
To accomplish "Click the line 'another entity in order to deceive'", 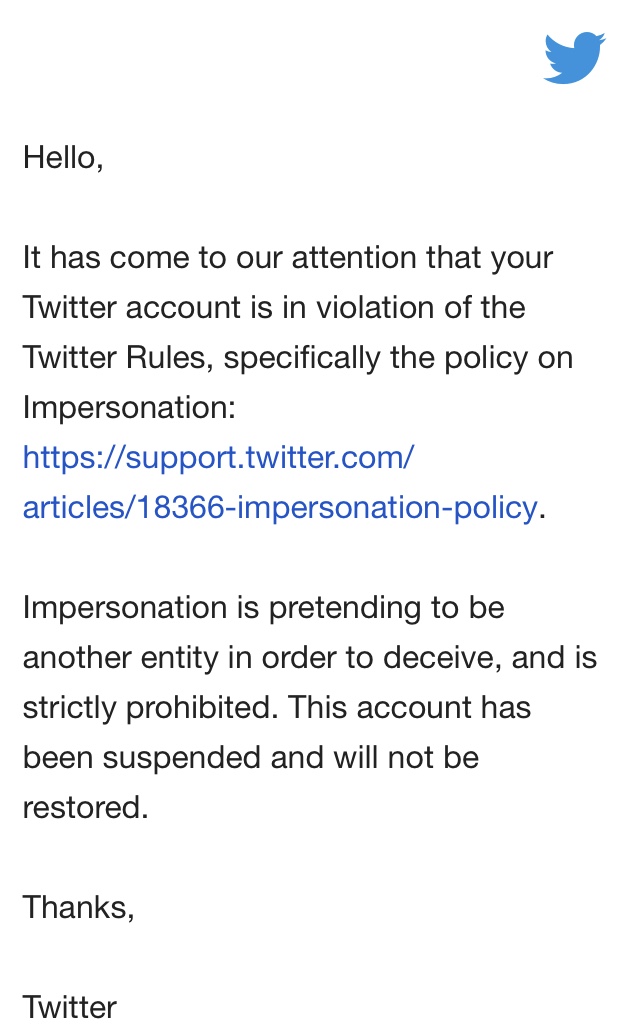I will coord(310,658).
